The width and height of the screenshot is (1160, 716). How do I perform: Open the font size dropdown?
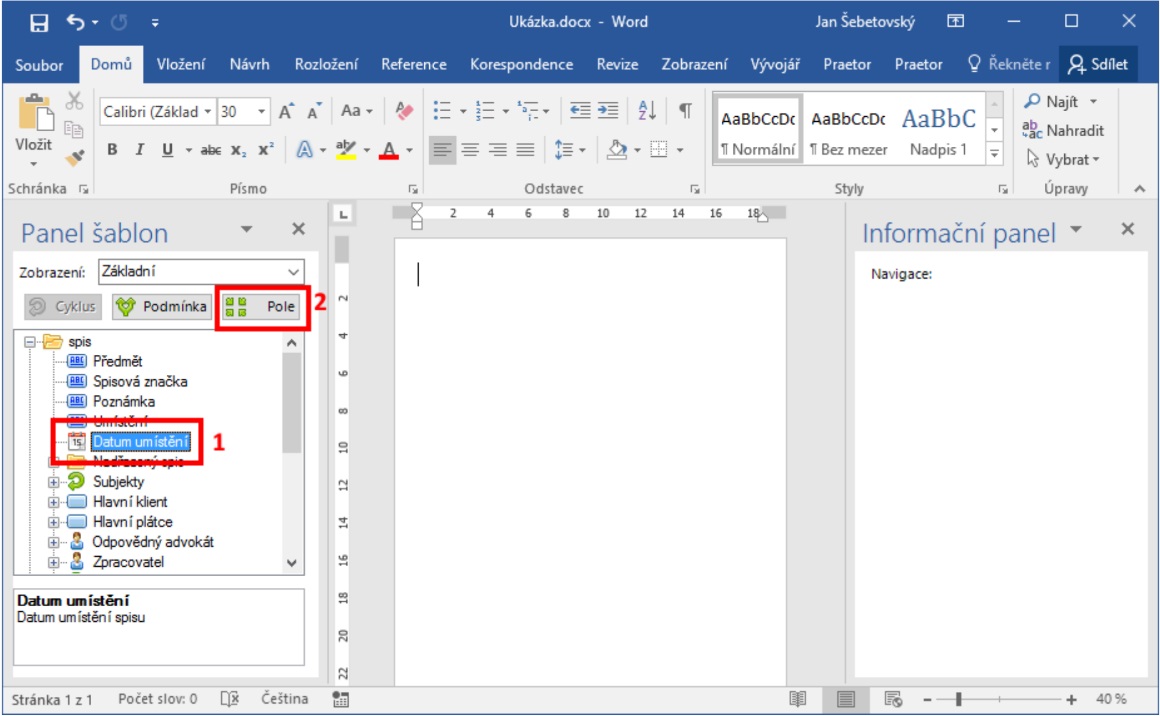(262, 112)
